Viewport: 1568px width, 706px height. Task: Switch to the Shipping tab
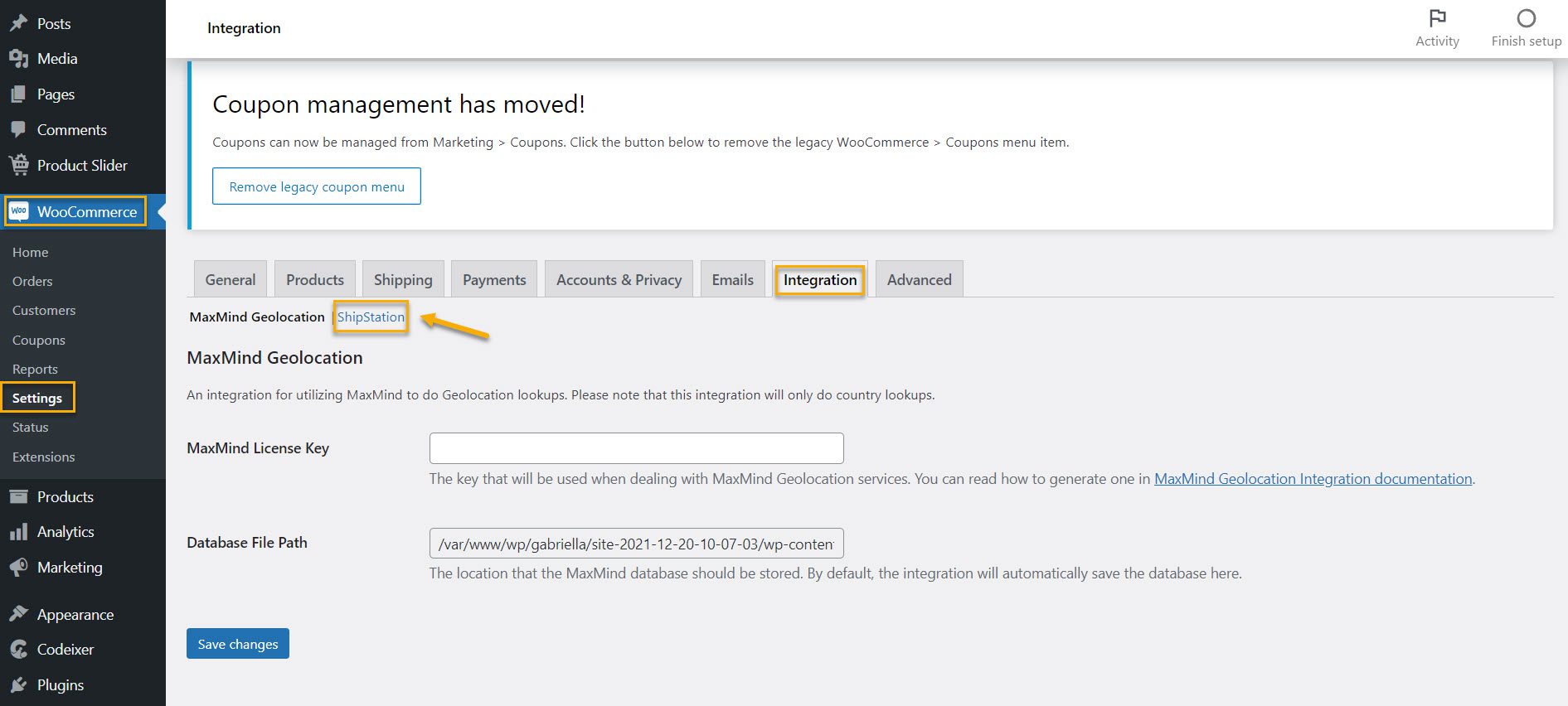point(403,279)
